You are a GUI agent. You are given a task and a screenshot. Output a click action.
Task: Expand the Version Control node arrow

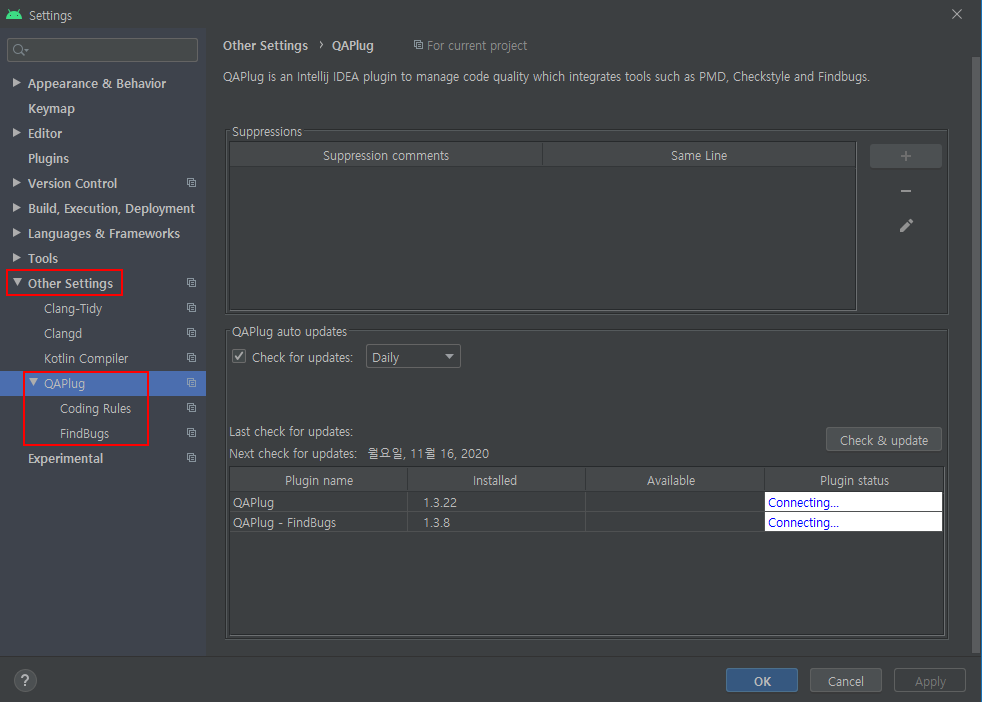tap(17, 183)
